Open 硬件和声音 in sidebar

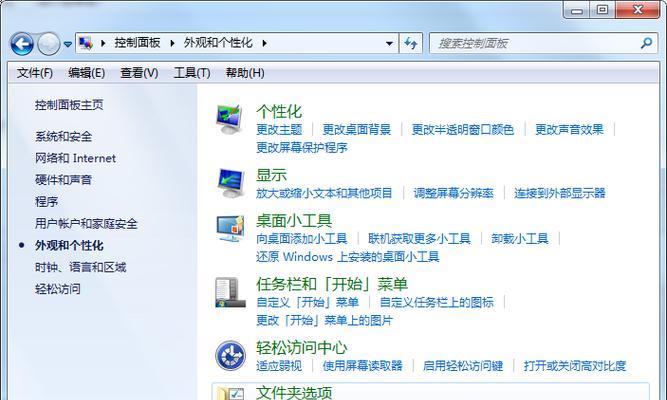coord(63,180)
